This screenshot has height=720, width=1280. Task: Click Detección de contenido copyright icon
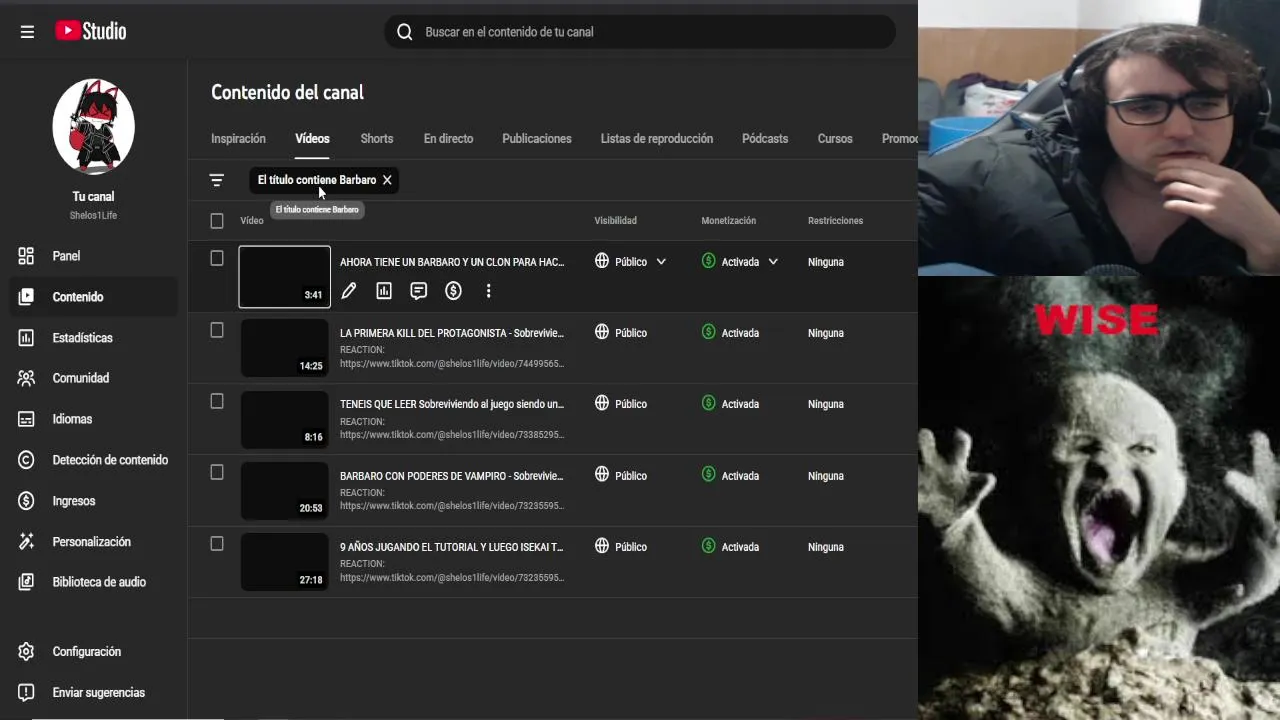(x=26, y=460)
